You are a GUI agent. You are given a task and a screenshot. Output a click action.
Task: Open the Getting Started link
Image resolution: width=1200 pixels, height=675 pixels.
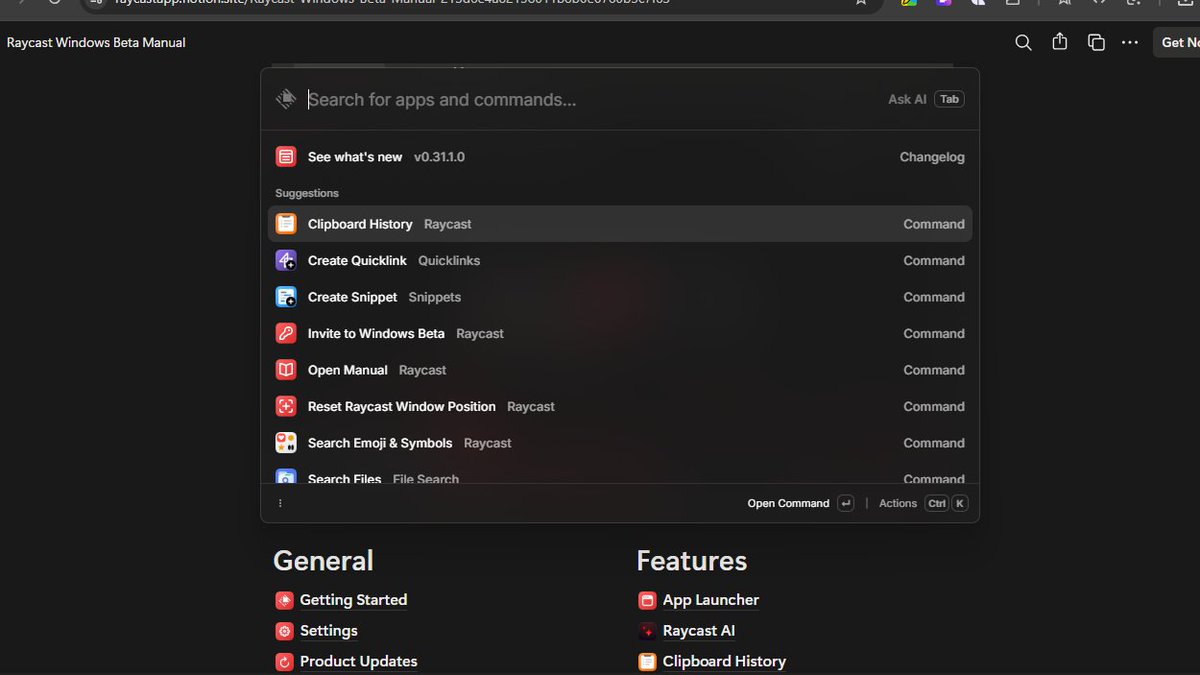point(353,600)
